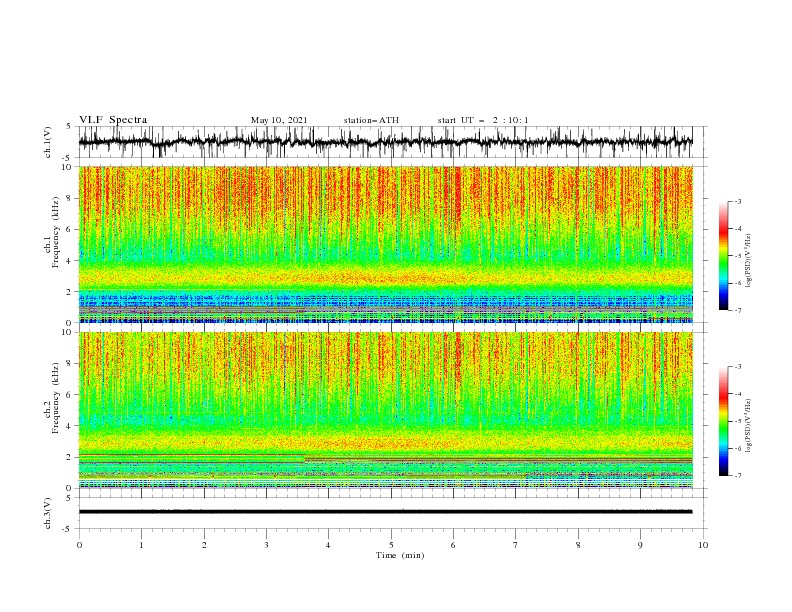
Task: Click the "start UT = 2:10:1" label
Action: click(x=483, y=120)
